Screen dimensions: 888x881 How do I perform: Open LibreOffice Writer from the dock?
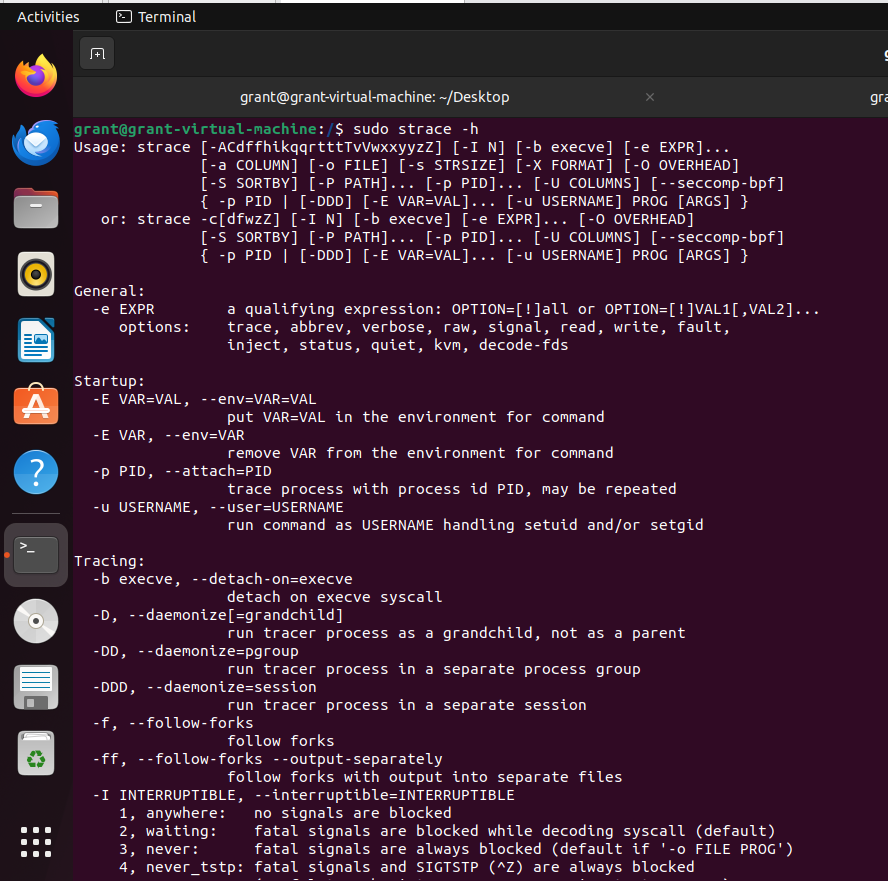click(x=36, y=340)
